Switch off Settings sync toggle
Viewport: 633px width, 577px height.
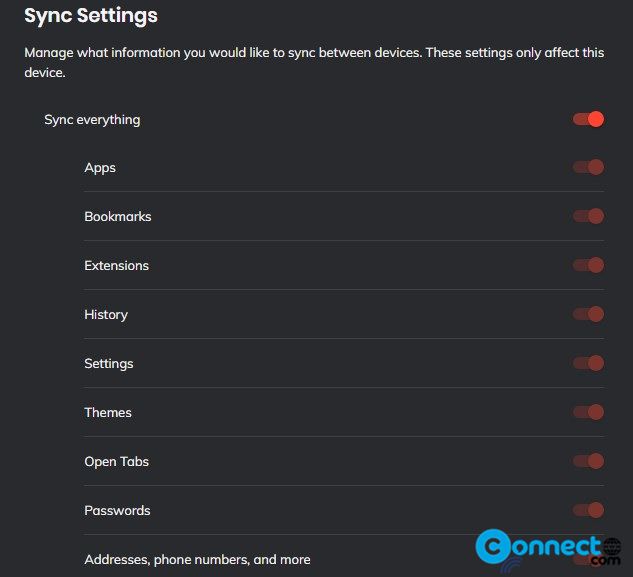click(x=588, y=363)
